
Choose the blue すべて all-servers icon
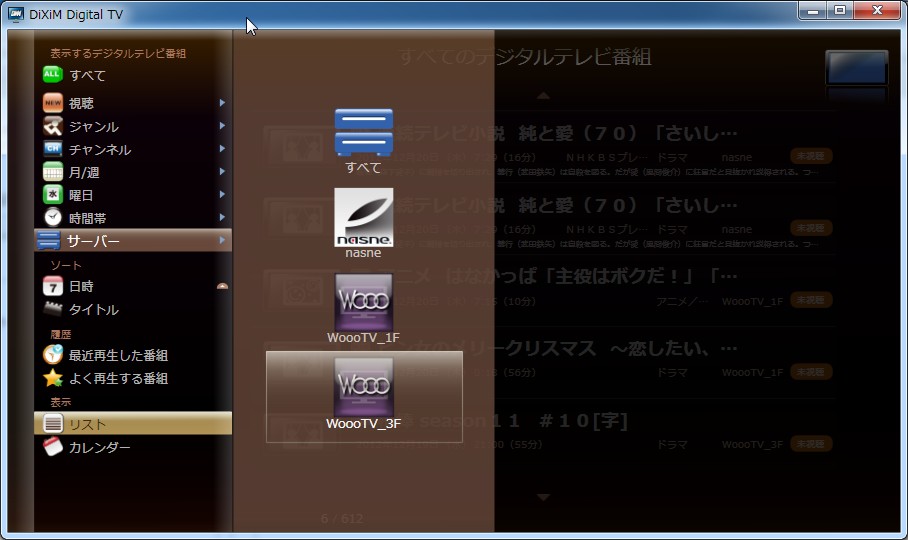pyautogui.click(x=364, y=132)
